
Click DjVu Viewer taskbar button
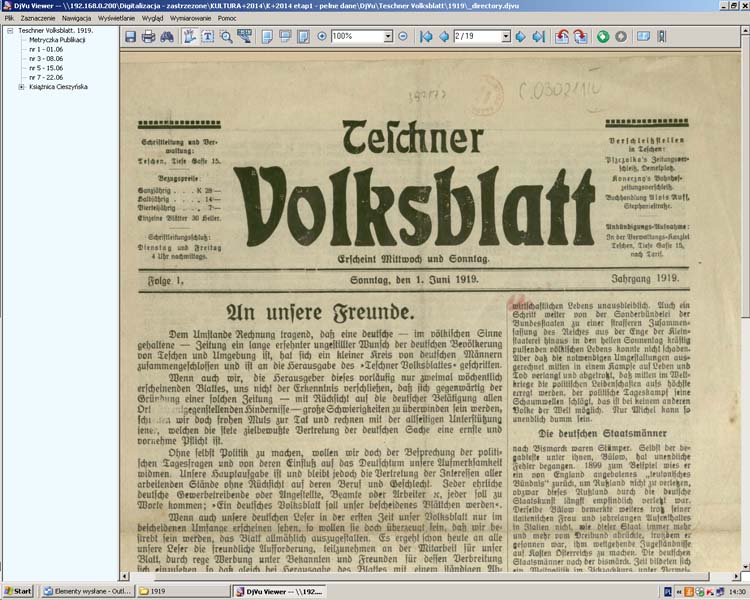point(280,591)
